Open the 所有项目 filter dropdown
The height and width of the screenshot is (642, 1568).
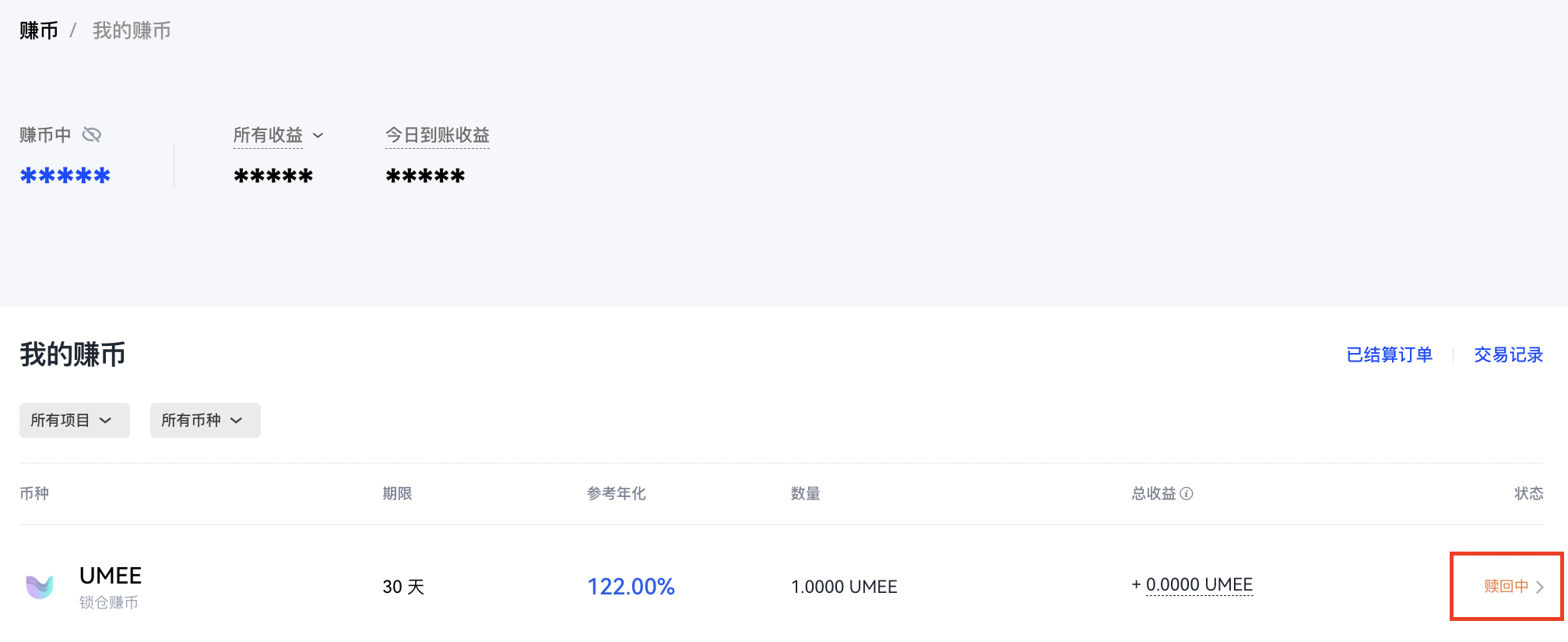pos(74,421)
